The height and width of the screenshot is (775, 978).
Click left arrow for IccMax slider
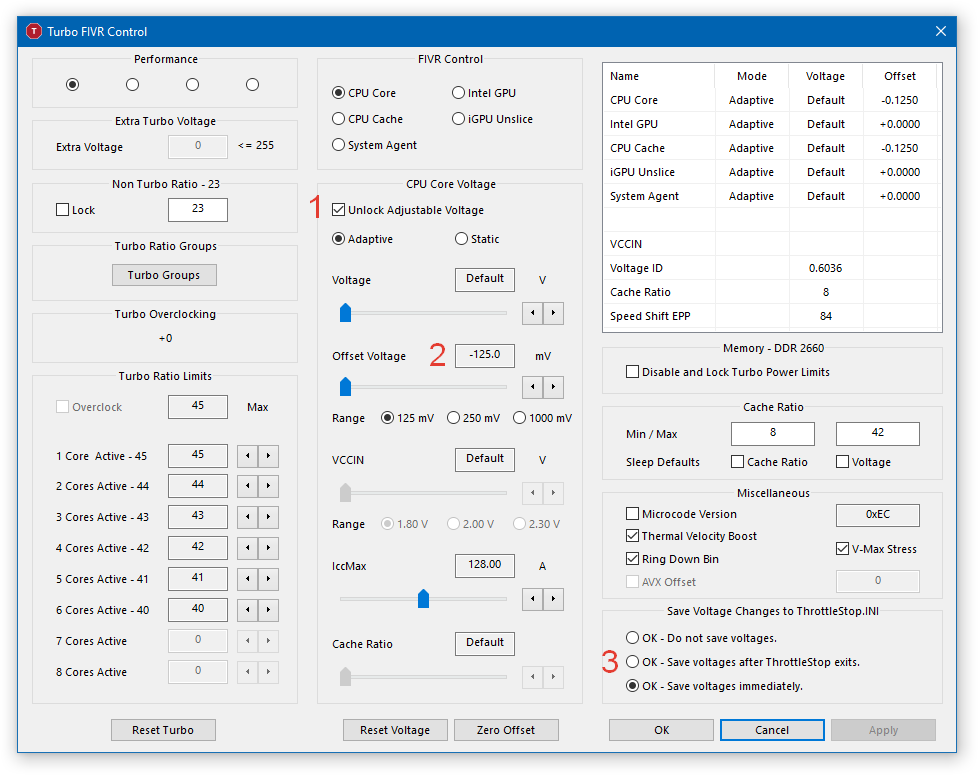(x=533, y=599)
